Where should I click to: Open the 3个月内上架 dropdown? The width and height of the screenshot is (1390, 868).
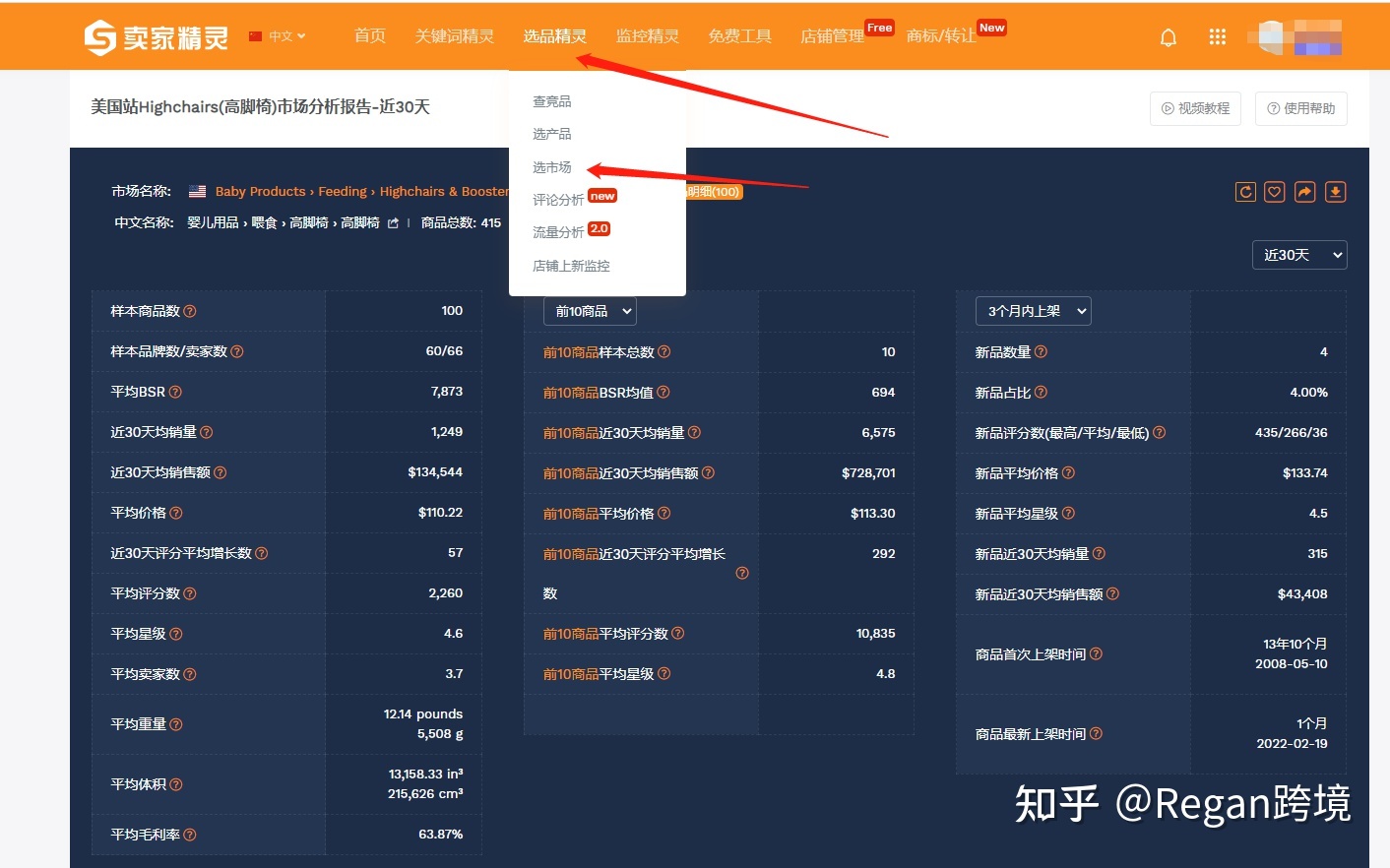coord(1034,311)
